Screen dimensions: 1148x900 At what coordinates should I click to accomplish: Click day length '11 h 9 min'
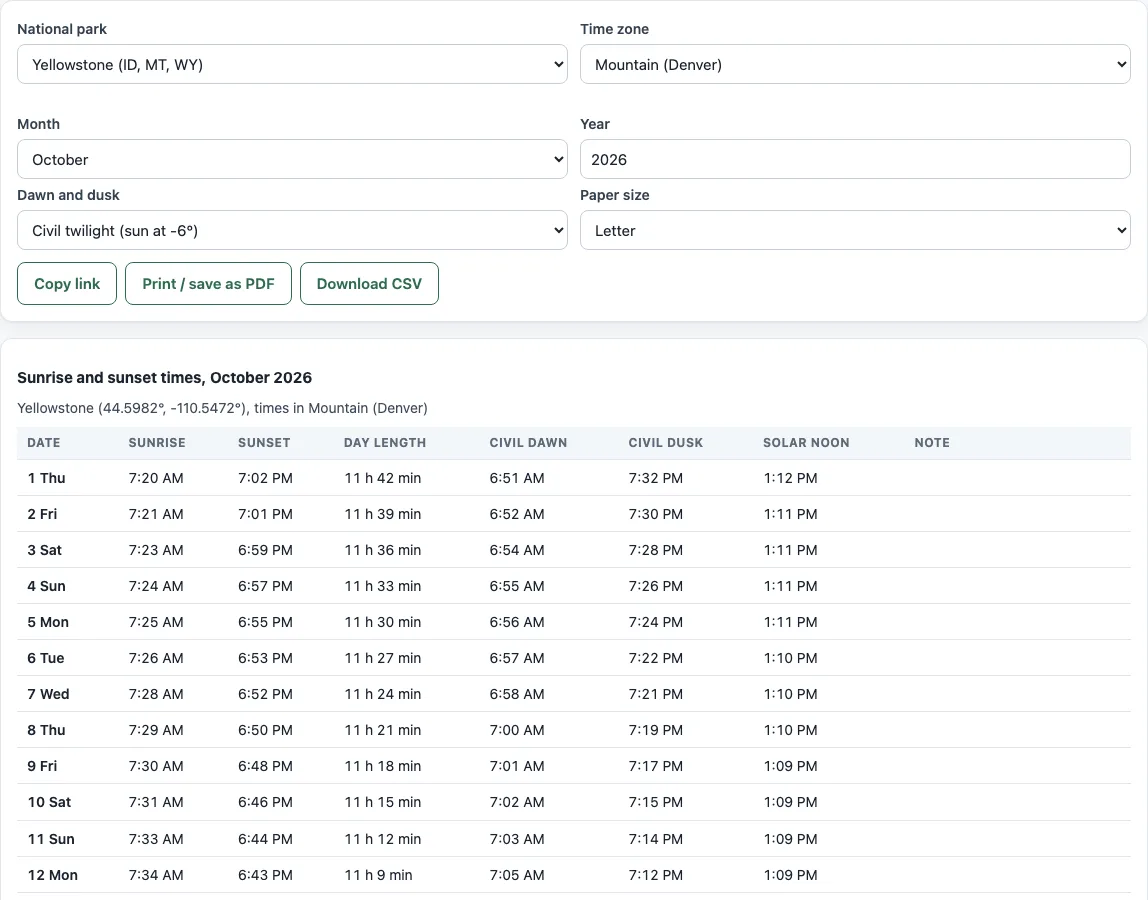tap(379, 874)
